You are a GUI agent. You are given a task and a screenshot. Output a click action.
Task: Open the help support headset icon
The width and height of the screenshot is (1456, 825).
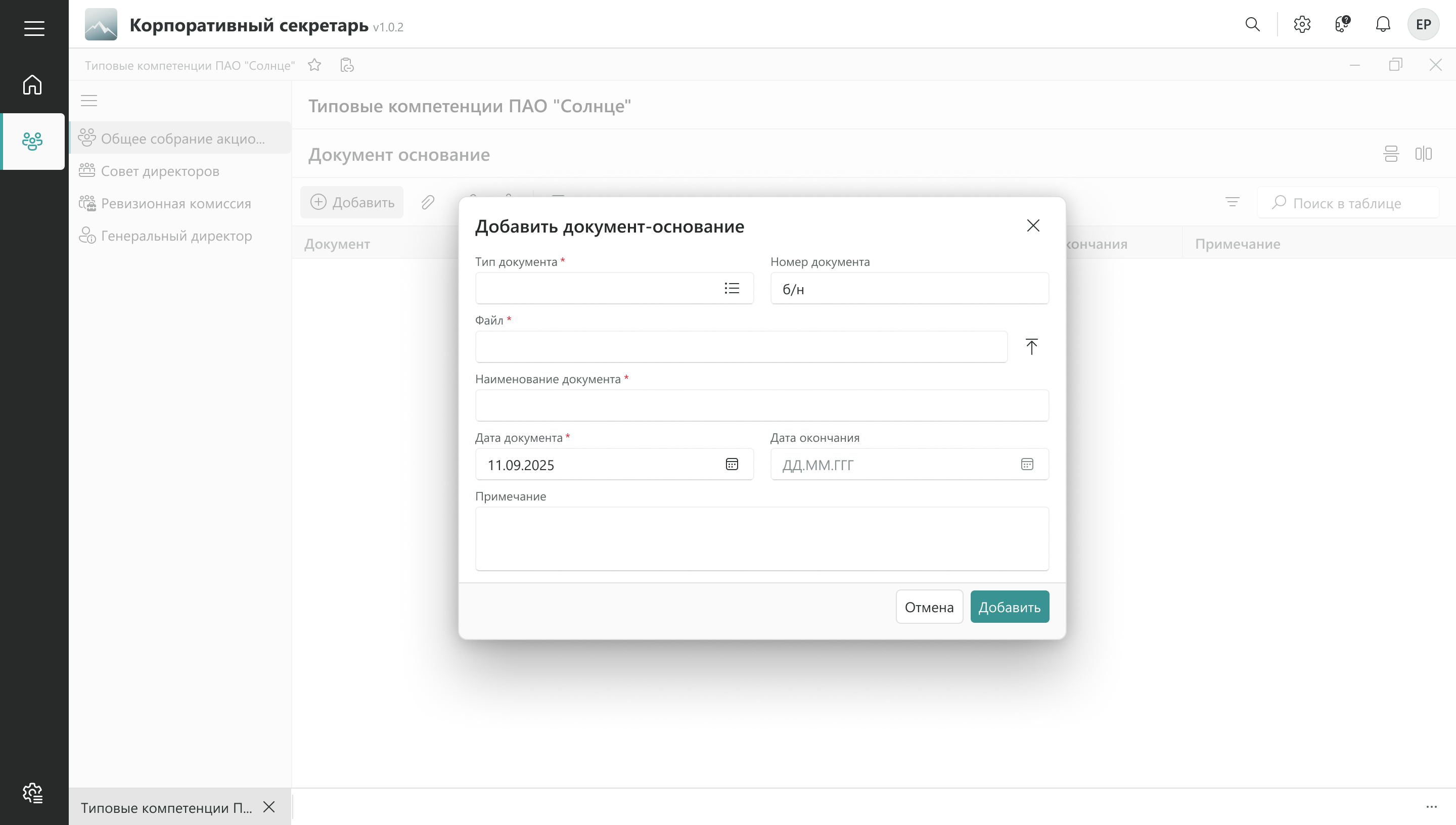(x=1342, y=24)
